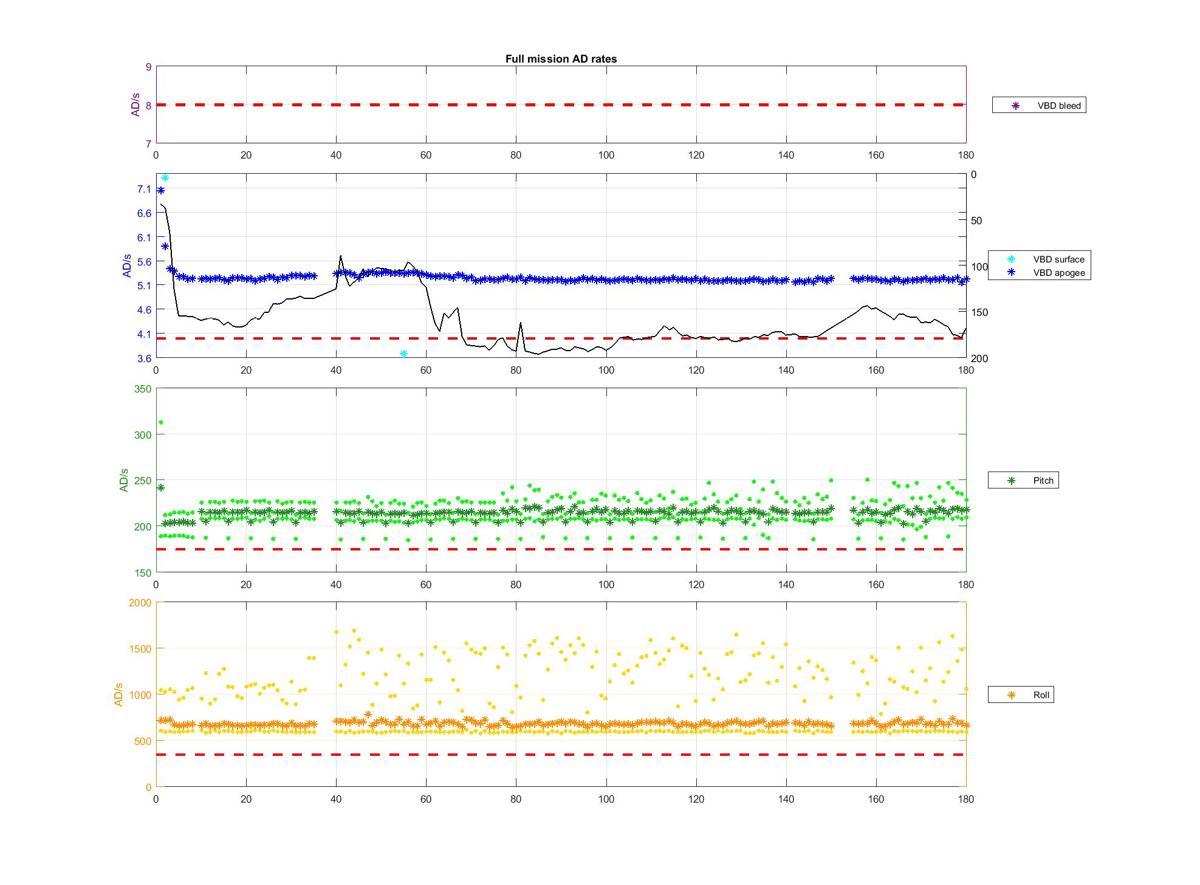This screenshot has width=1200, height=885.
Task: Click the orange asterisk in Roll legend
Action: click(x=1011, y=694)
